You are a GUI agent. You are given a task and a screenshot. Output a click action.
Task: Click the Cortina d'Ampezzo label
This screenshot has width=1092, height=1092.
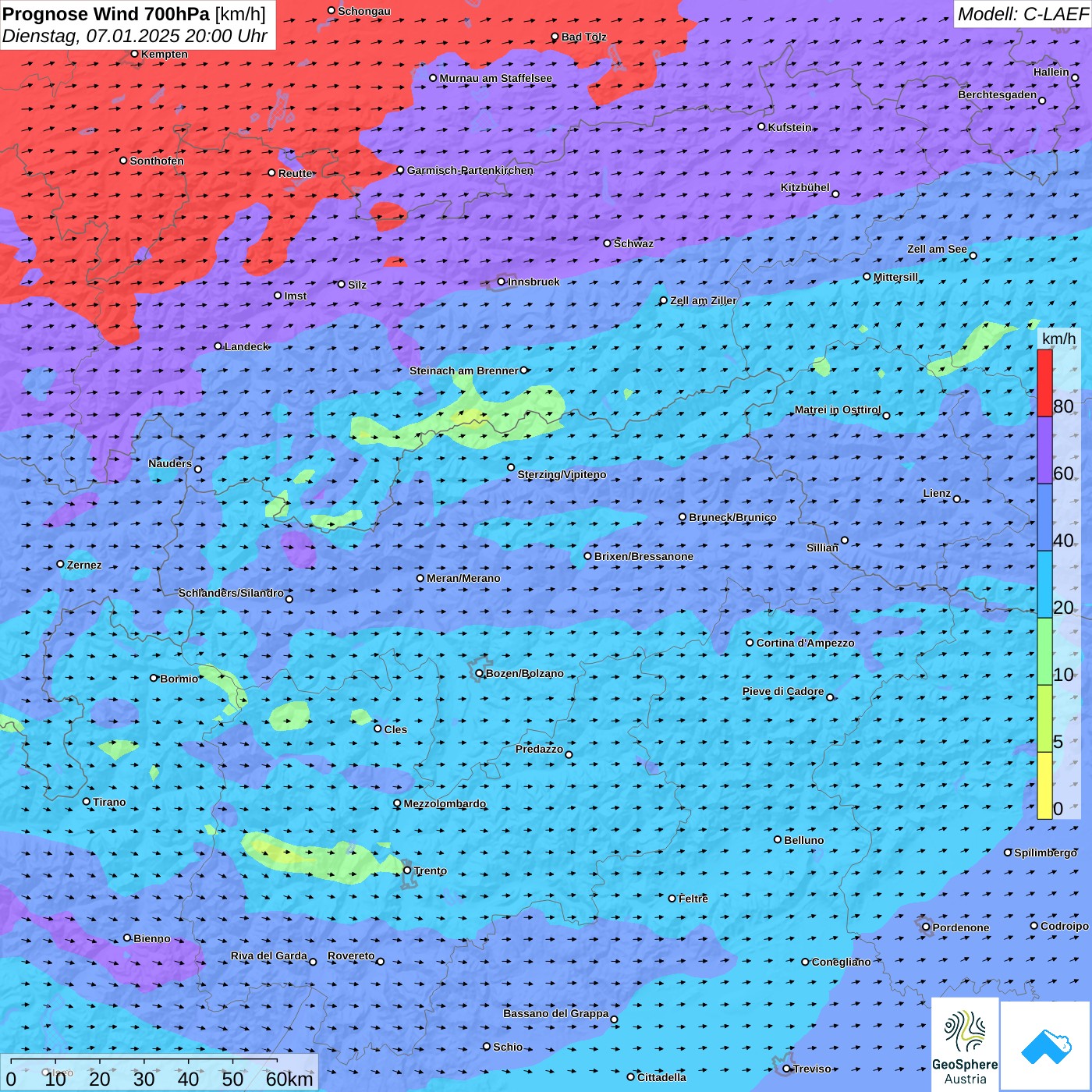tap(805, 643)
